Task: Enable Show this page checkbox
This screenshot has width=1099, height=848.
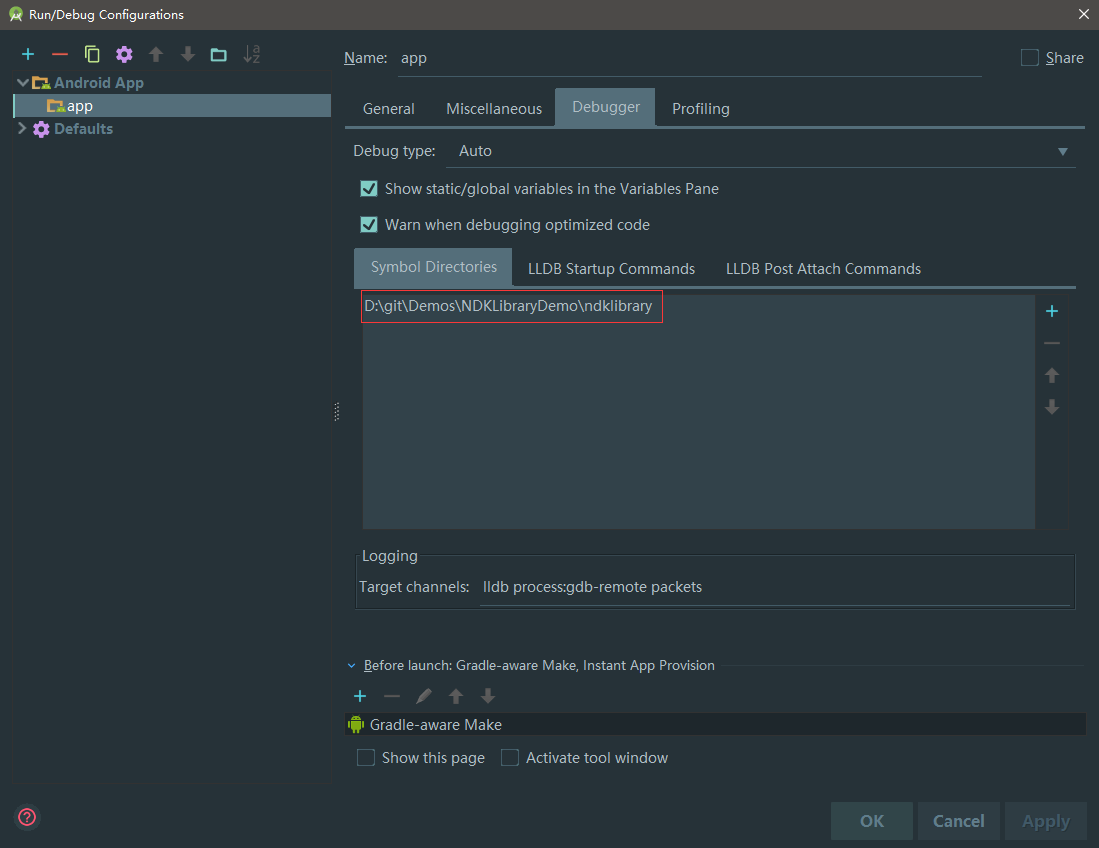Action: (366, 758)
